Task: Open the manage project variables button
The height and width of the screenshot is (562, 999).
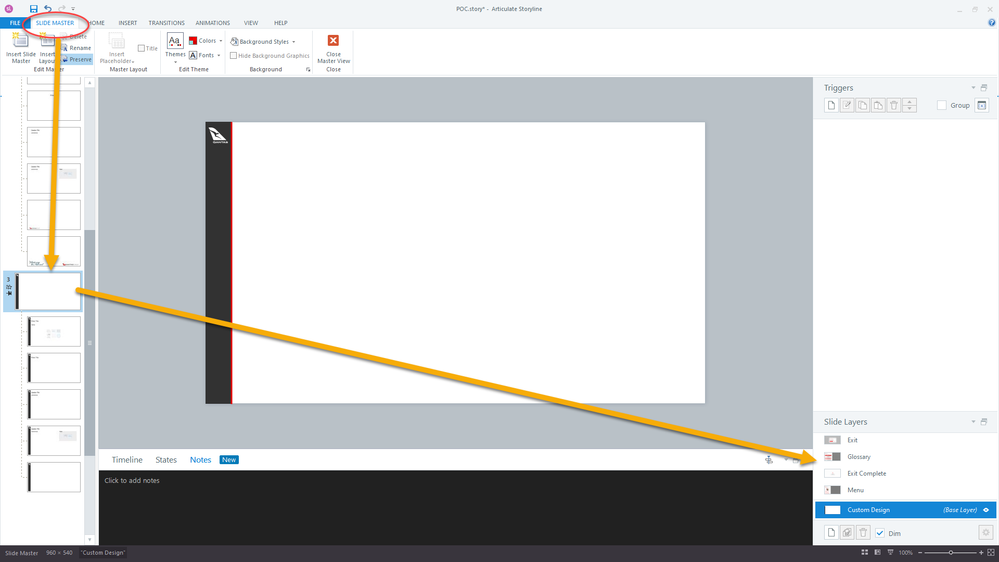Action: tap(982, 105)
